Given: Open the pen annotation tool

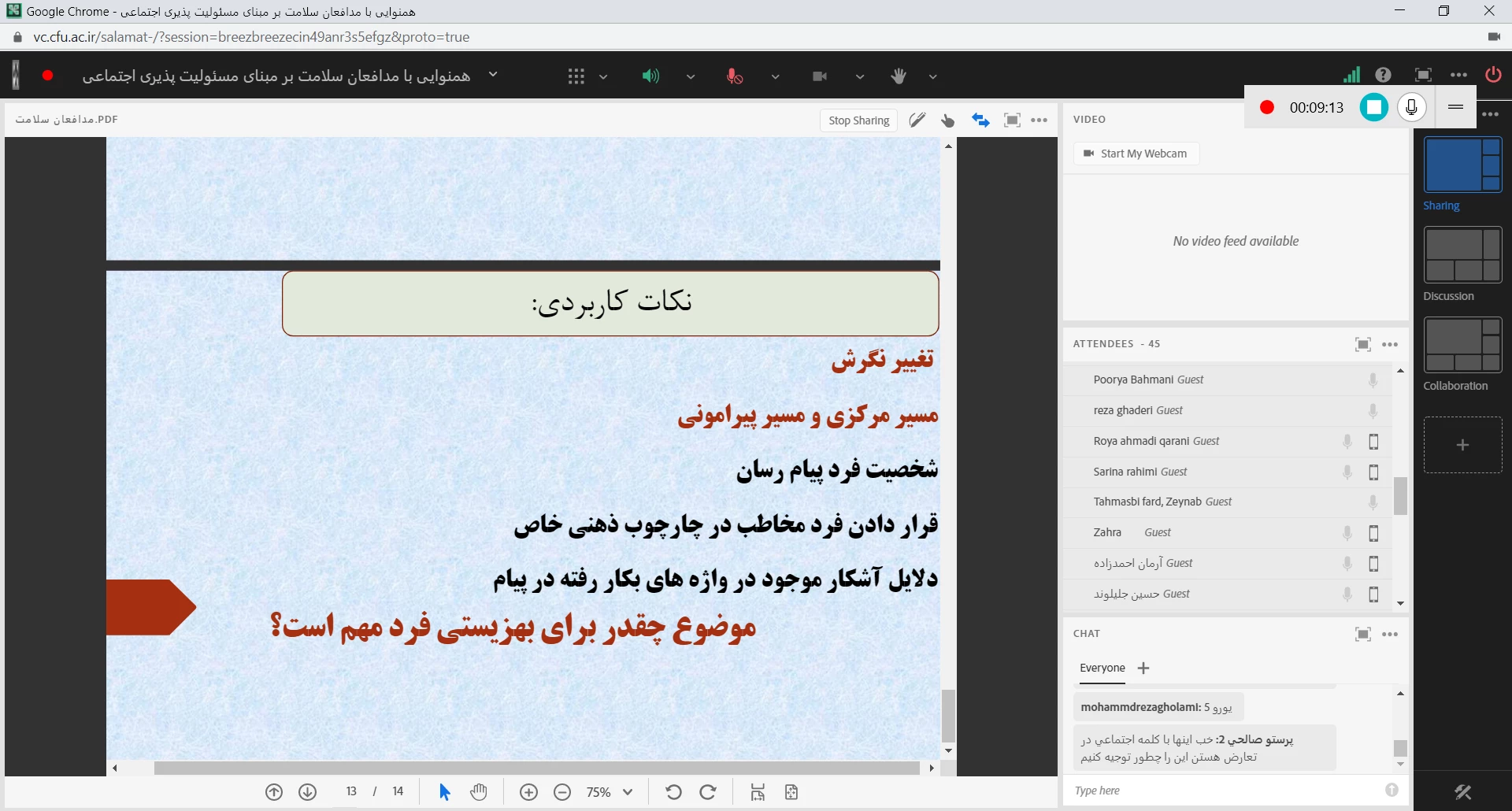Looking at the screenshot, I should [917, 120].
